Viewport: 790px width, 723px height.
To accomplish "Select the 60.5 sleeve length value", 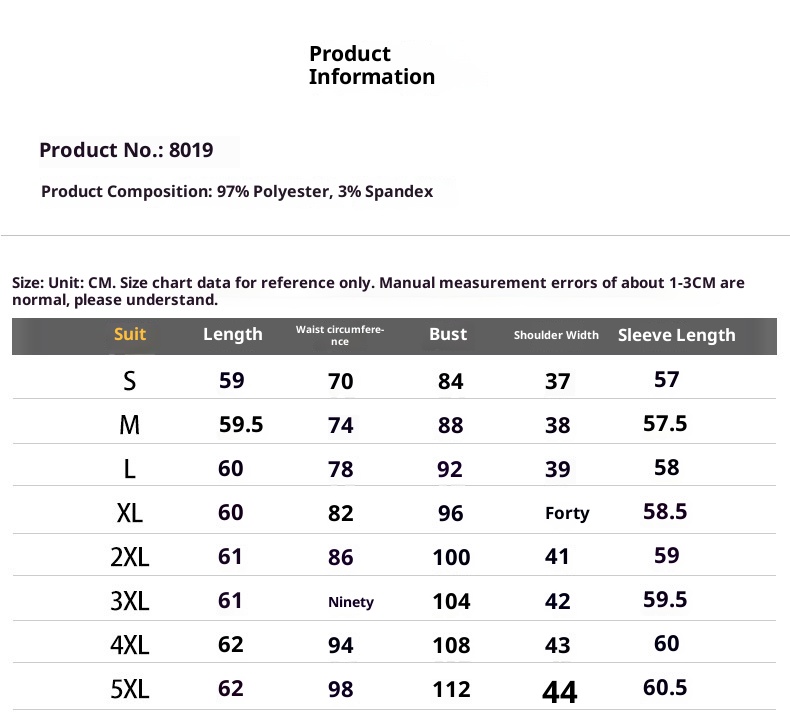I will tap(665, 688).
